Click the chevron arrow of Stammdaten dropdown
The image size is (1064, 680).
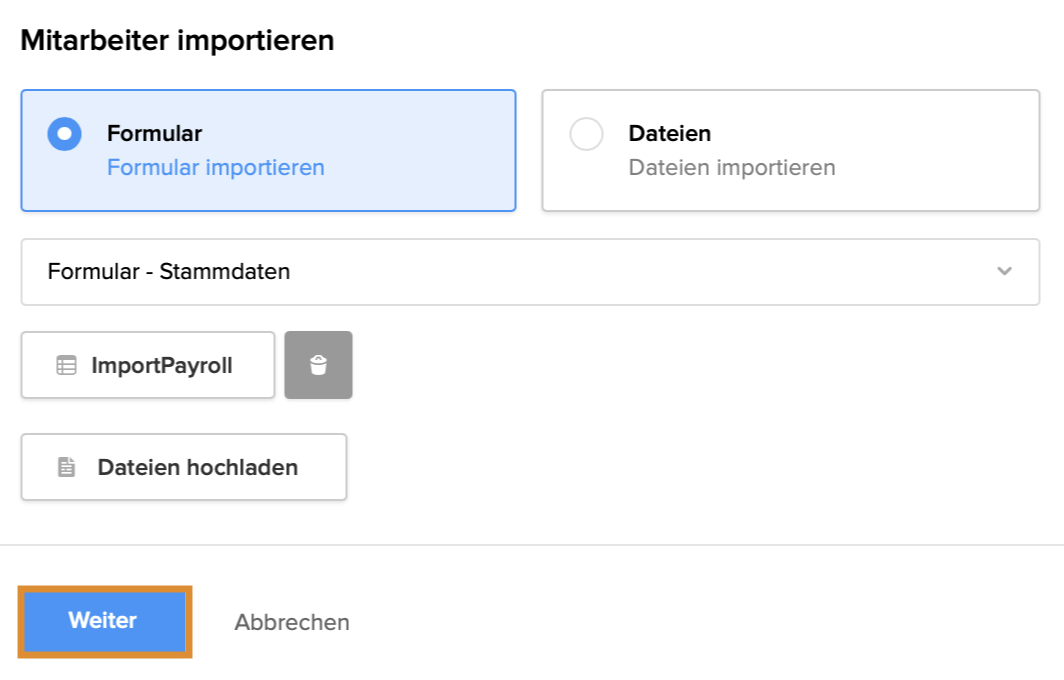1005,271
